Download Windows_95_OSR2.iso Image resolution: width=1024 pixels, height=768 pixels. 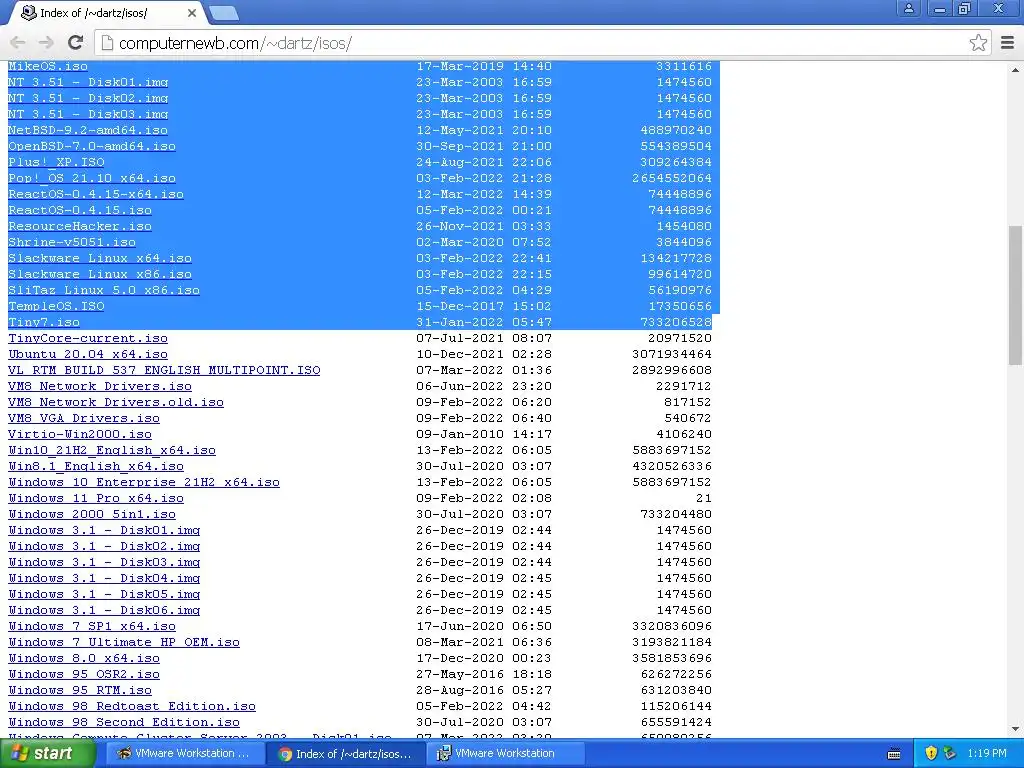pyautogui.click(x=84, y=674)
